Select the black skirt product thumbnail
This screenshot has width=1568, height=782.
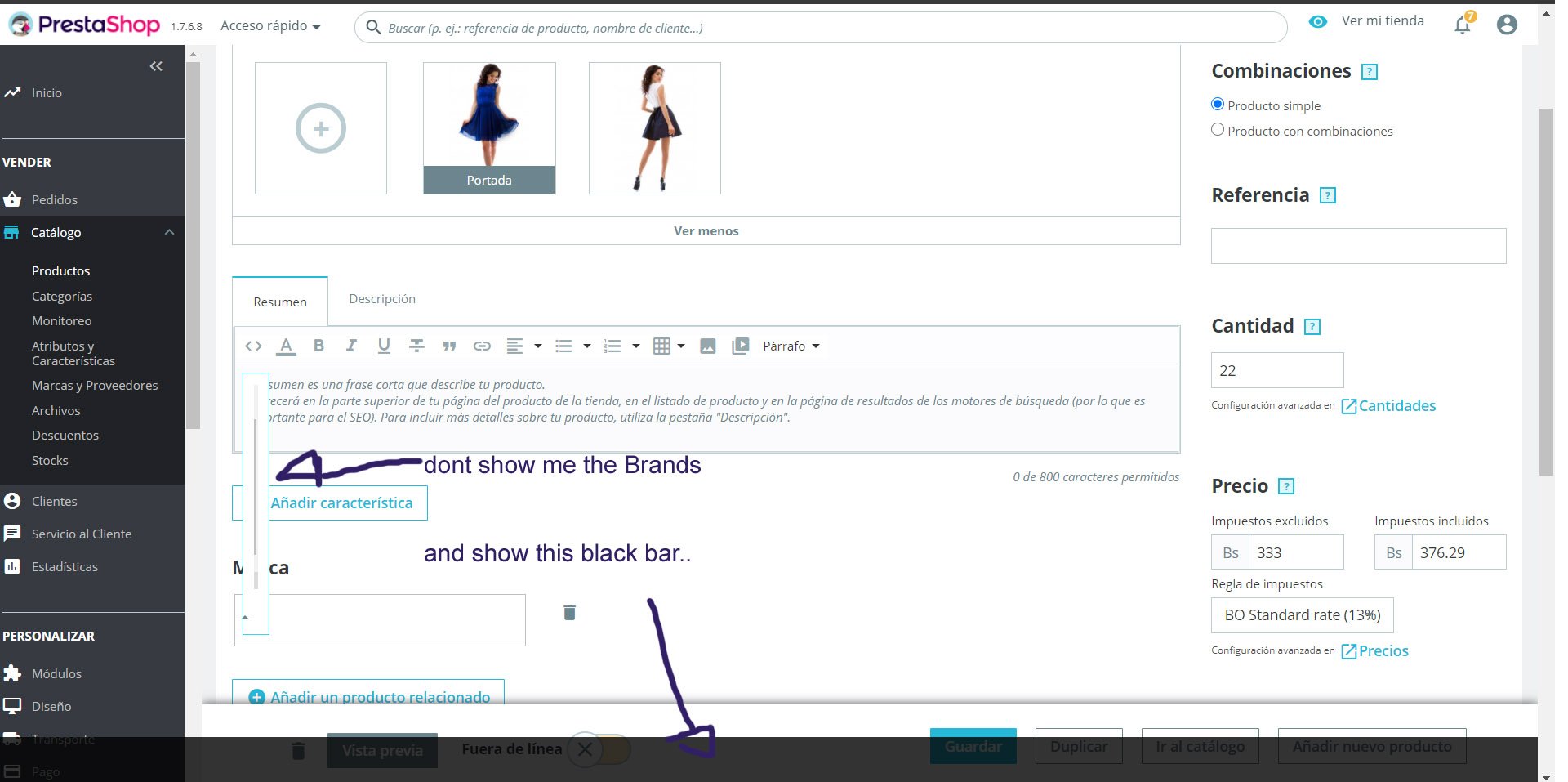[655, 128]
